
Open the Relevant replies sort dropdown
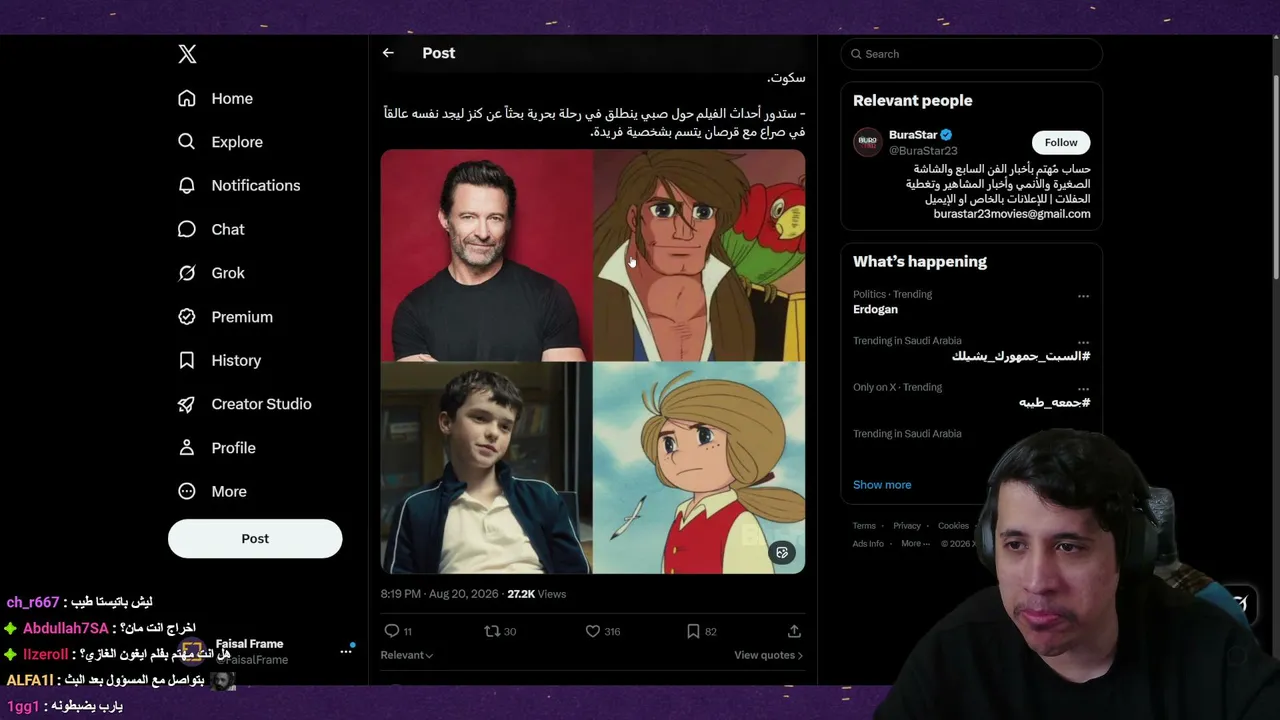[x=407, y=655]
